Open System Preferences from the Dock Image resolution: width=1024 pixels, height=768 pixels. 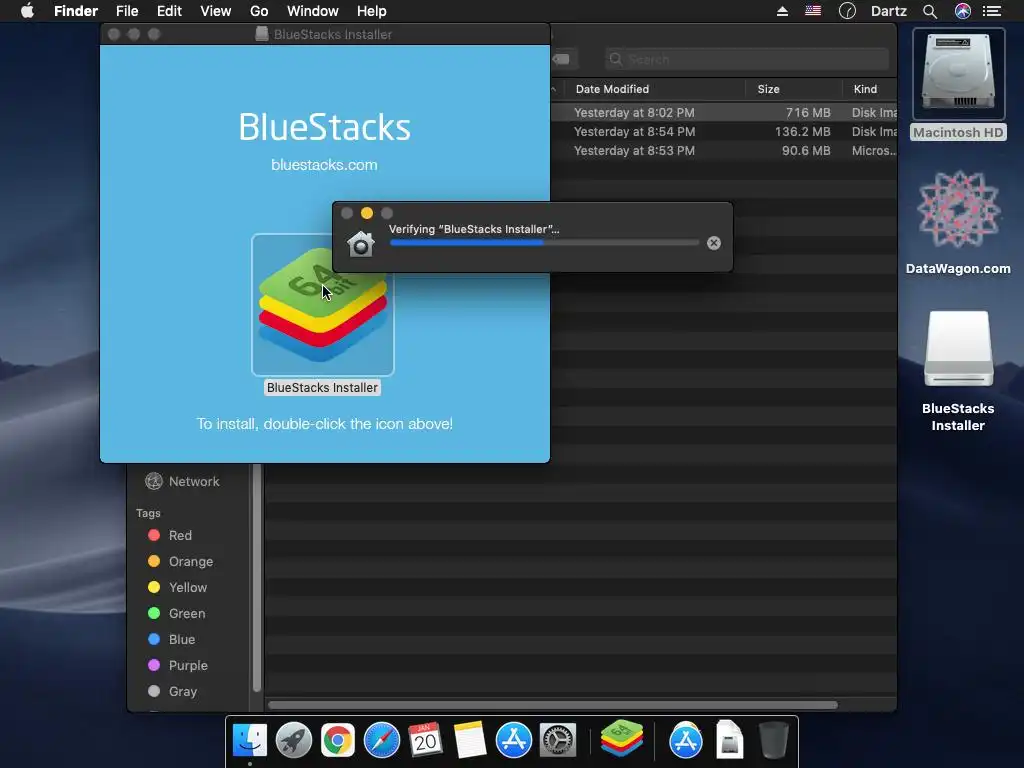pyautogui.click(x=558, y=741)
